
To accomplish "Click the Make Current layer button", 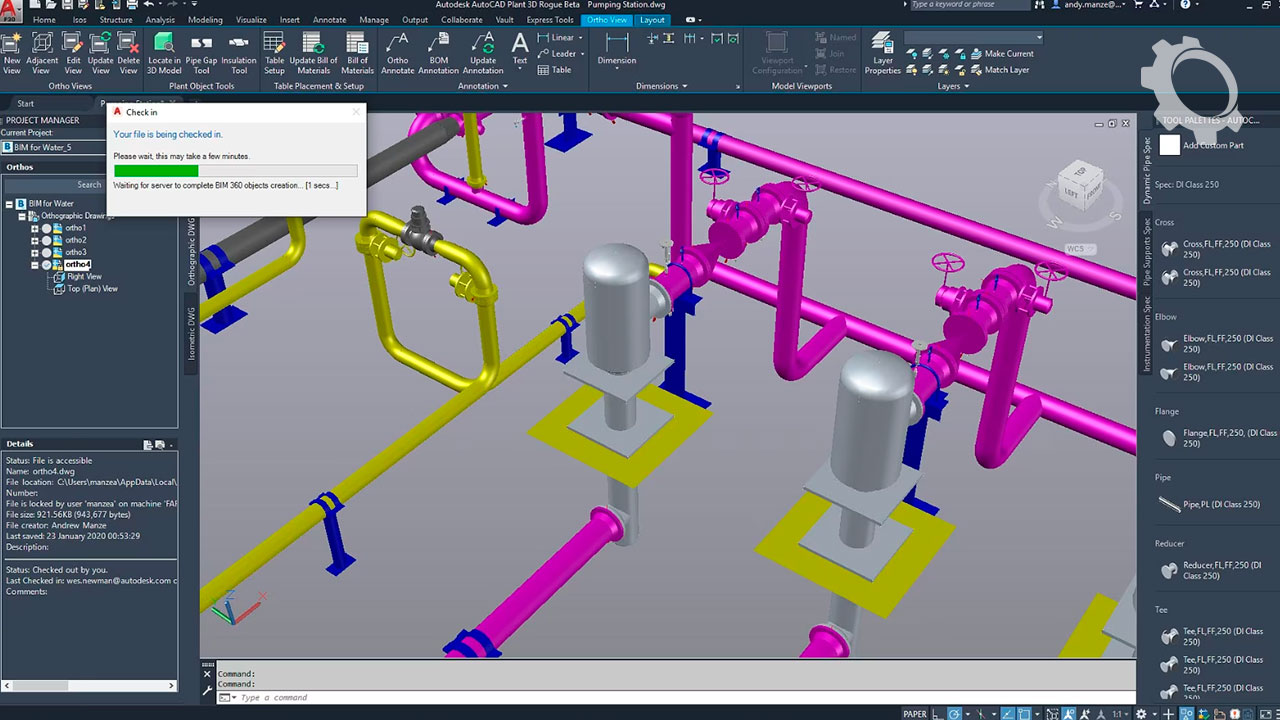I will coord(1008,54).
